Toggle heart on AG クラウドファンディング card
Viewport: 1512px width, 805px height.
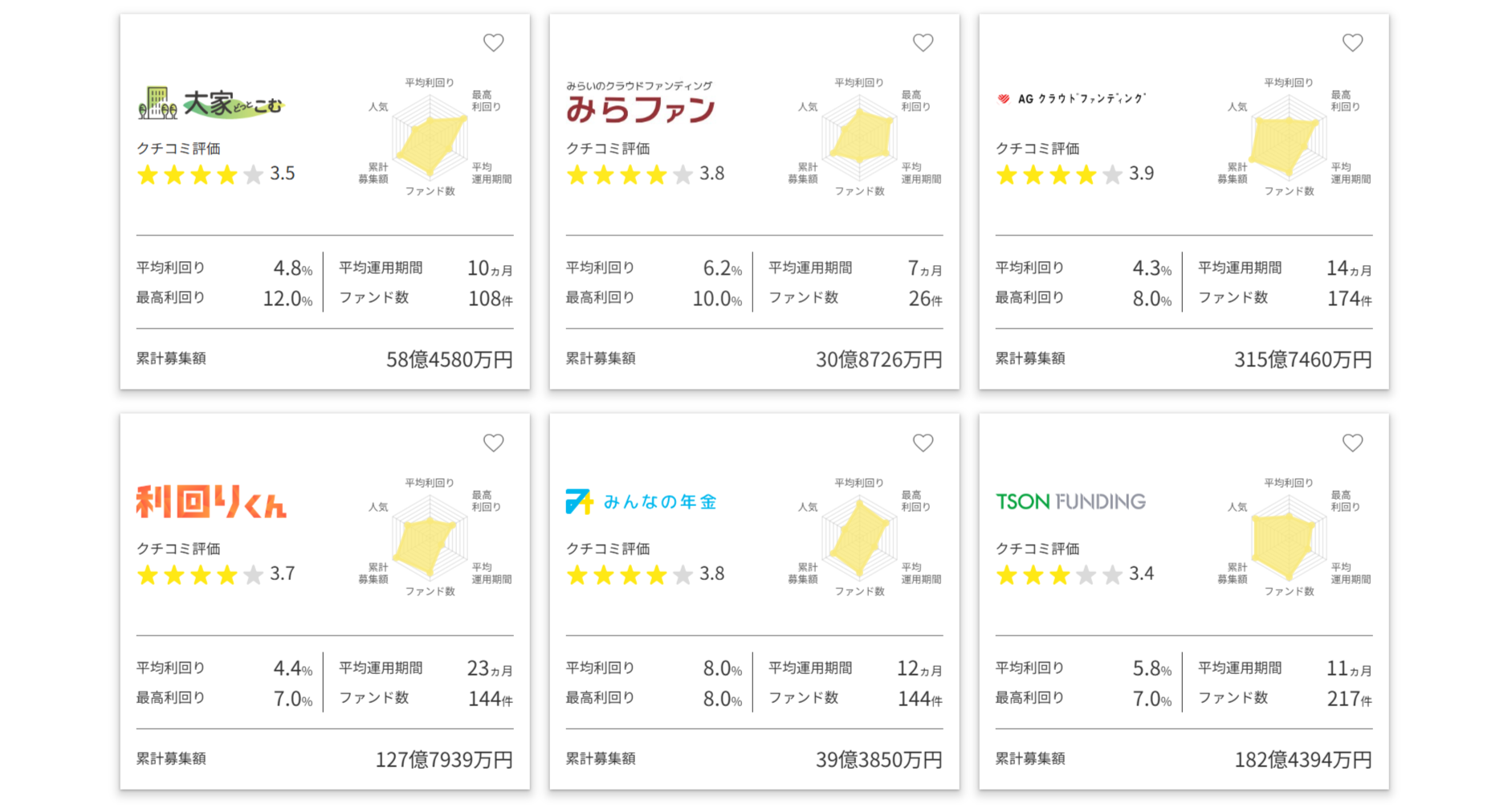coord(1352,43)
